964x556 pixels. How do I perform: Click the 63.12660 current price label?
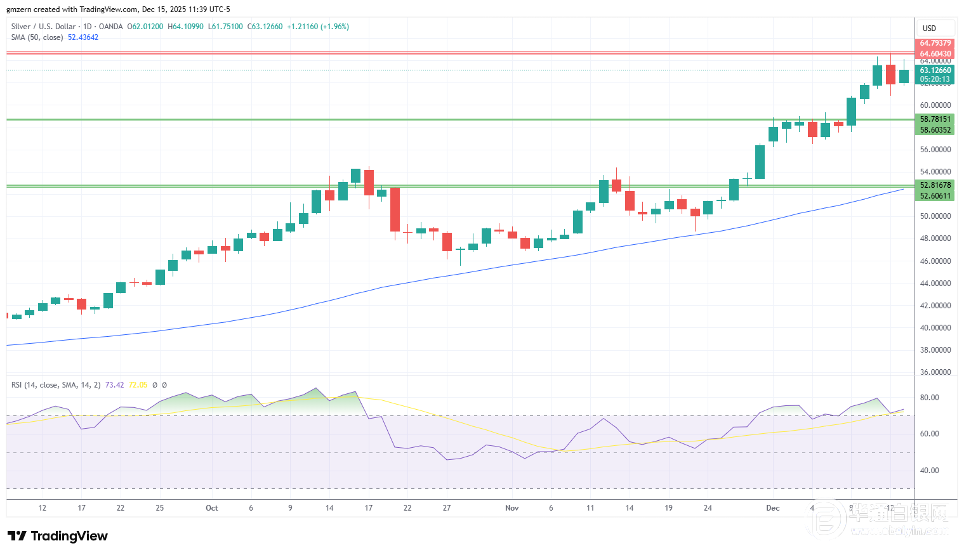936,70
